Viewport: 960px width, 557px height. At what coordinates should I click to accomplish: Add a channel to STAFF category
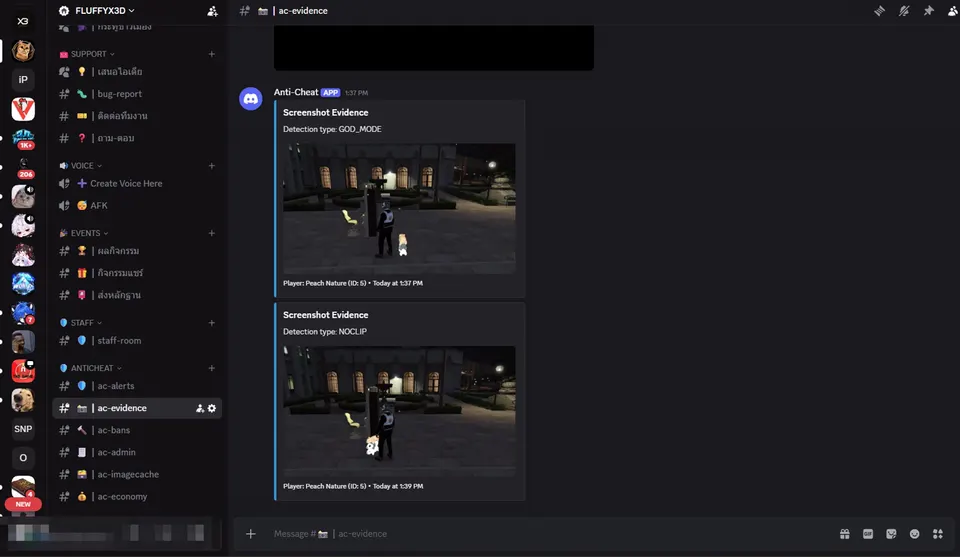(212, 323)
